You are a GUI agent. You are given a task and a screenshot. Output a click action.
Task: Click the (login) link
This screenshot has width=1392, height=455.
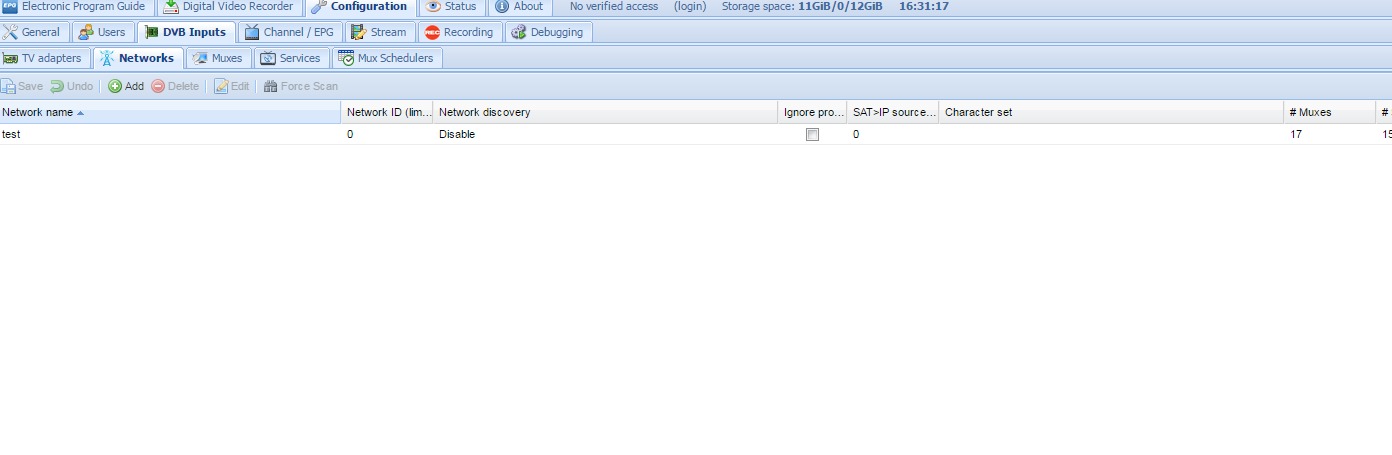[690, 6]
